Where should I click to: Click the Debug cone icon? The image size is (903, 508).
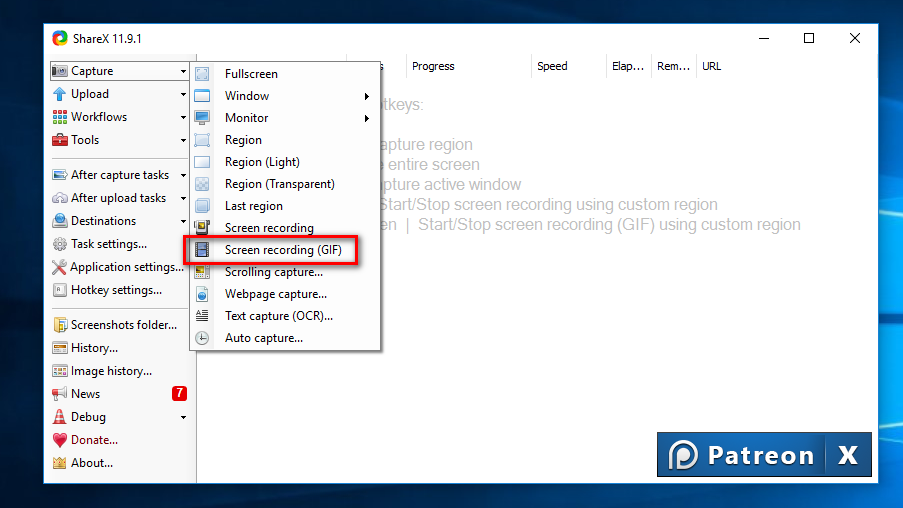(59, 417)
